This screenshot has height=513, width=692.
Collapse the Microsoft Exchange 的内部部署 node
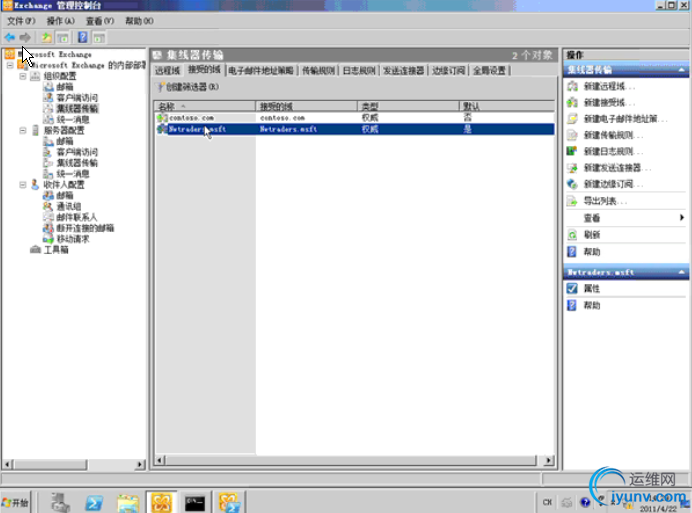[x=10, y=65]
